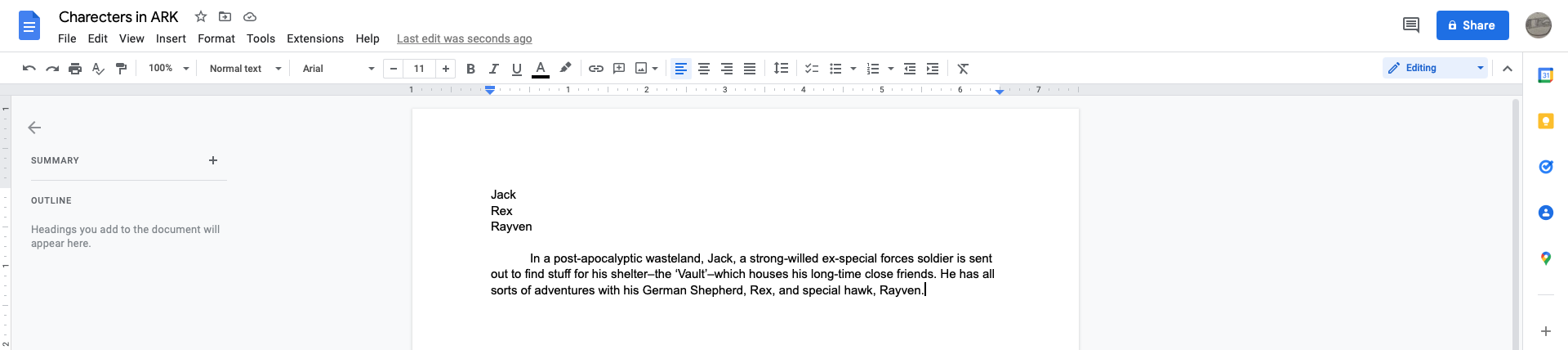Insert a link
Screen dimensions: 1568x350
pyautogui.click(x=596, y=69)
